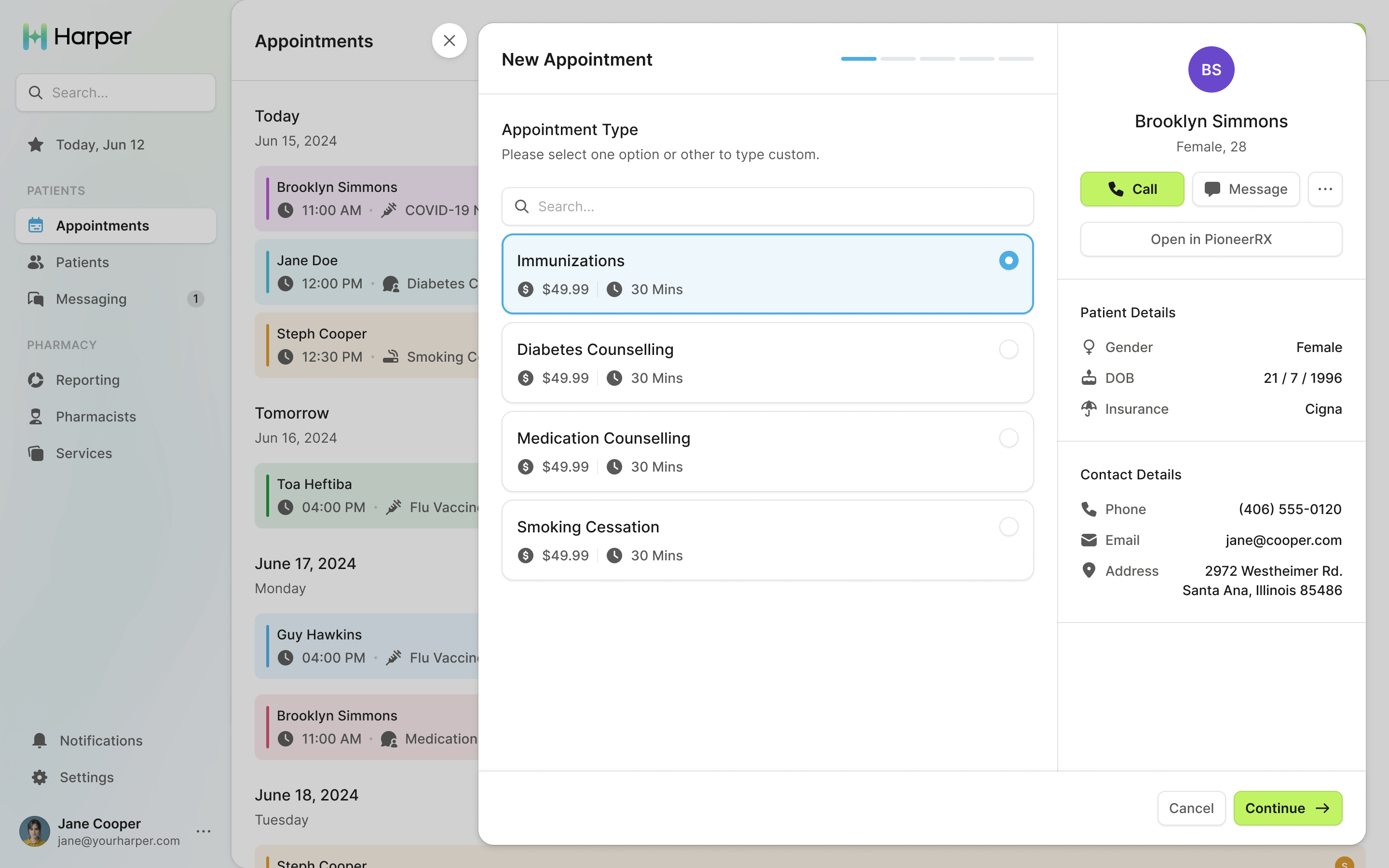Click the Open in PioneerRX button
This screenshot has width=1389, height=868.
point(1211,239)
